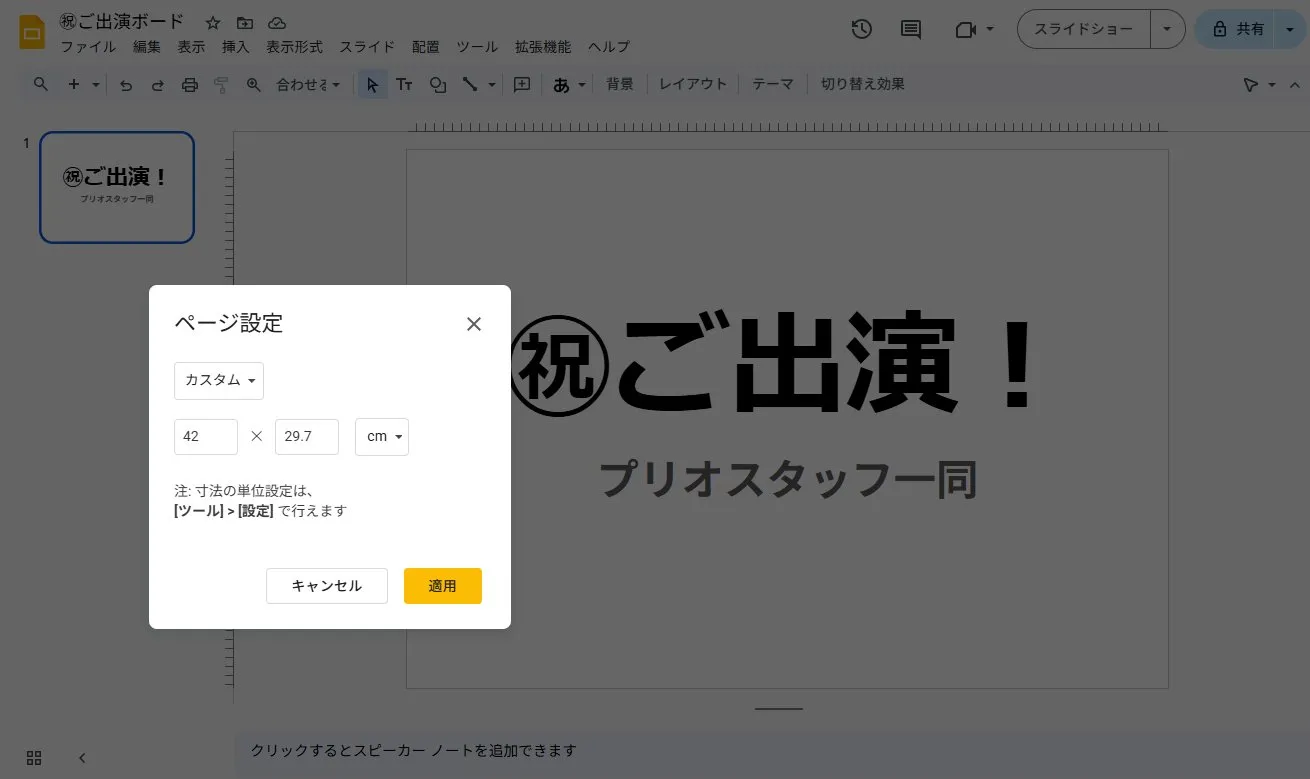1310x779 pixels.
Task: Click the width field showing 42
Action: (206, 437)
